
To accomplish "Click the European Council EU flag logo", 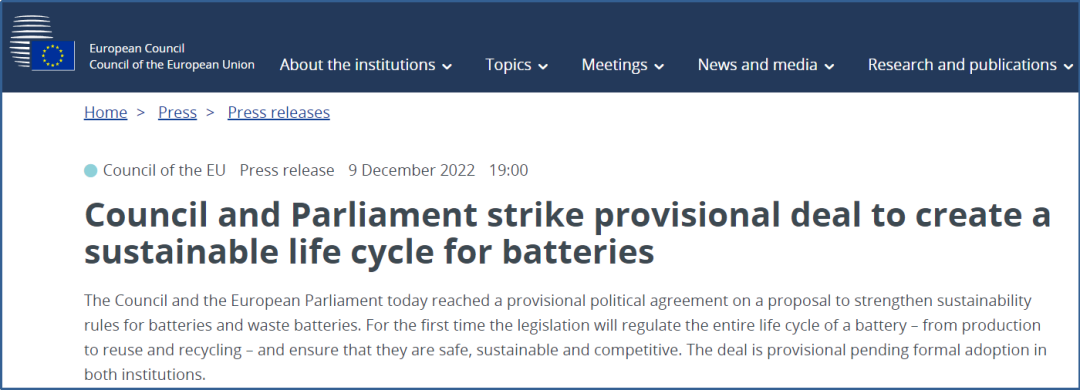I will tap(42, 43).
